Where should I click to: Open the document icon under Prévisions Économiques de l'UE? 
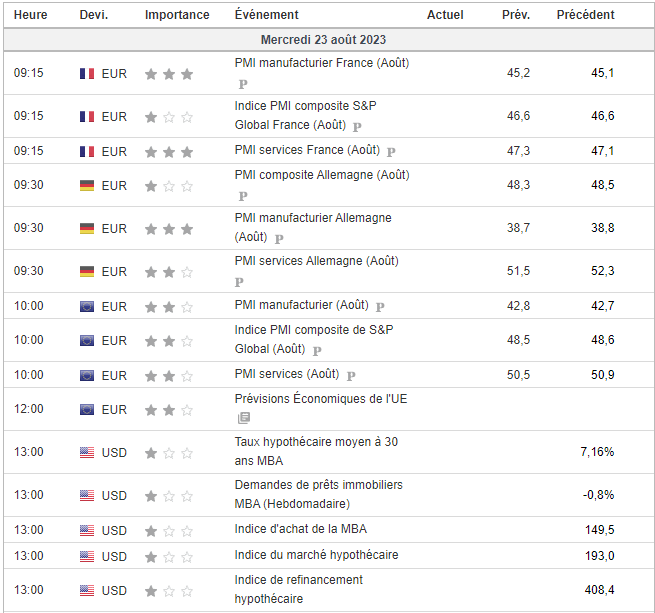(x=243, y=417)
